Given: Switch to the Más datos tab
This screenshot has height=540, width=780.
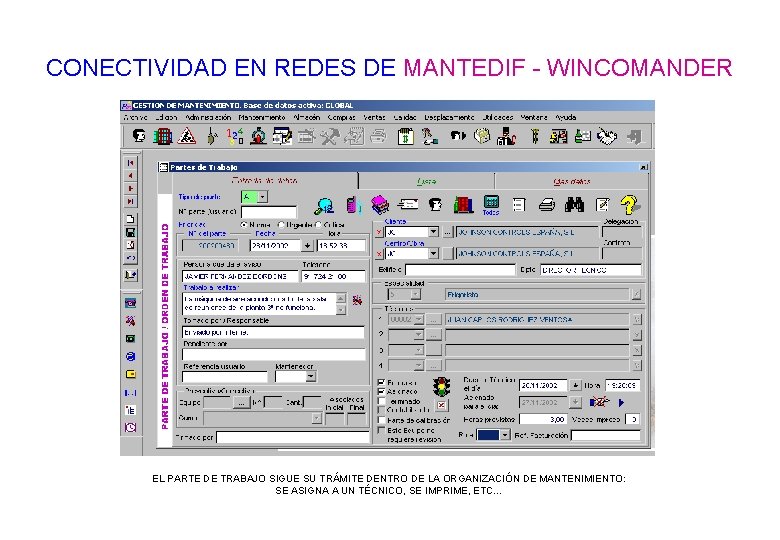Looking at the screenshot, I should click(572, 181).
